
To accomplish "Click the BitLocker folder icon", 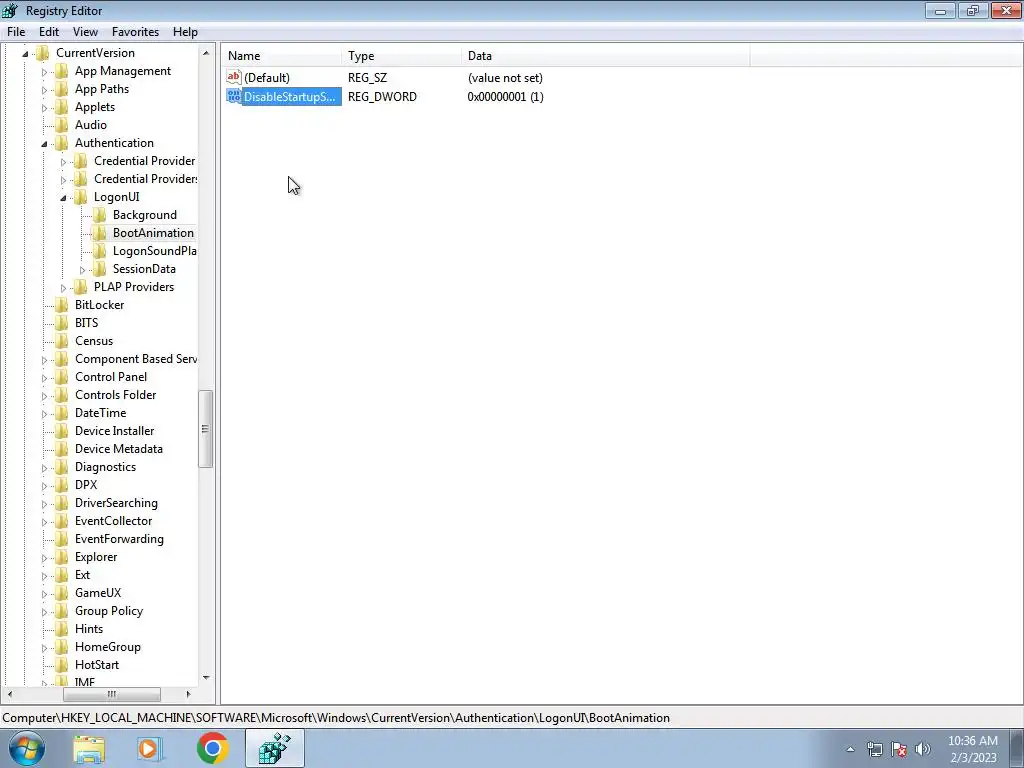I will (61, 305).
